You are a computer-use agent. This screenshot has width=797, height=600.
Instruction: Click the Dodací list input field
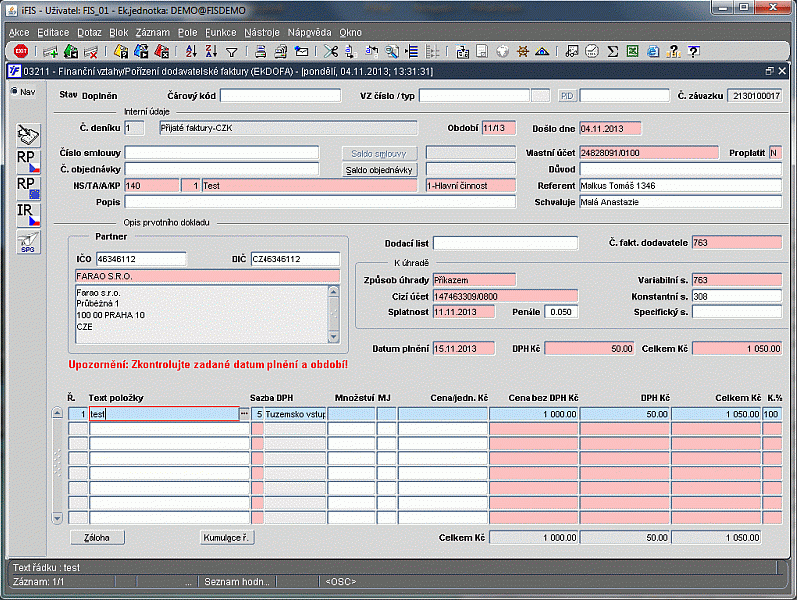click(x=505, y=243)
